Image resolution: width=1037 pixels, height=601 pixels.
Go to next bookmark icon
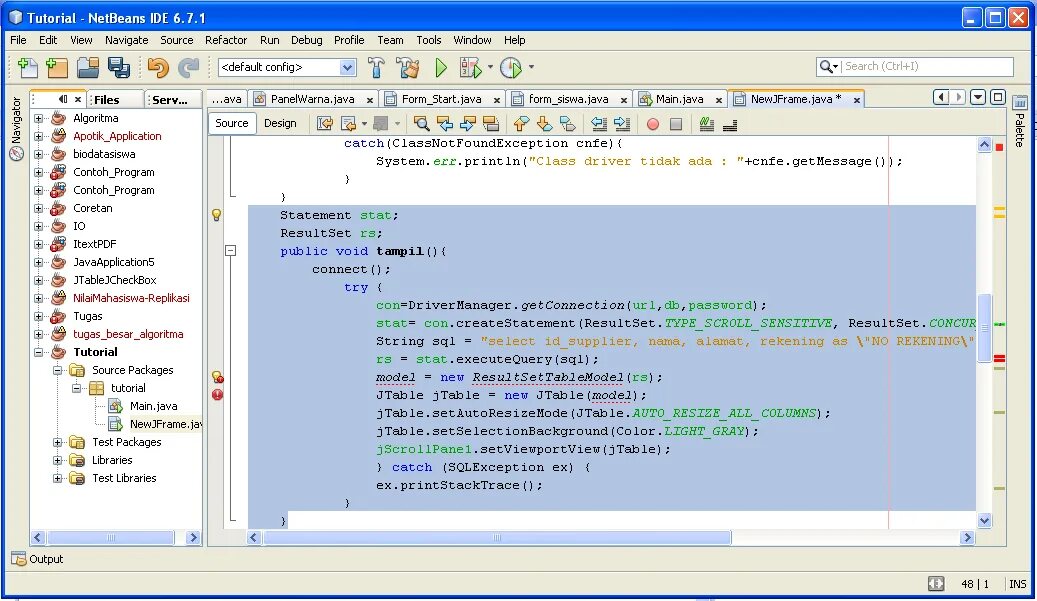coord(544,124)
